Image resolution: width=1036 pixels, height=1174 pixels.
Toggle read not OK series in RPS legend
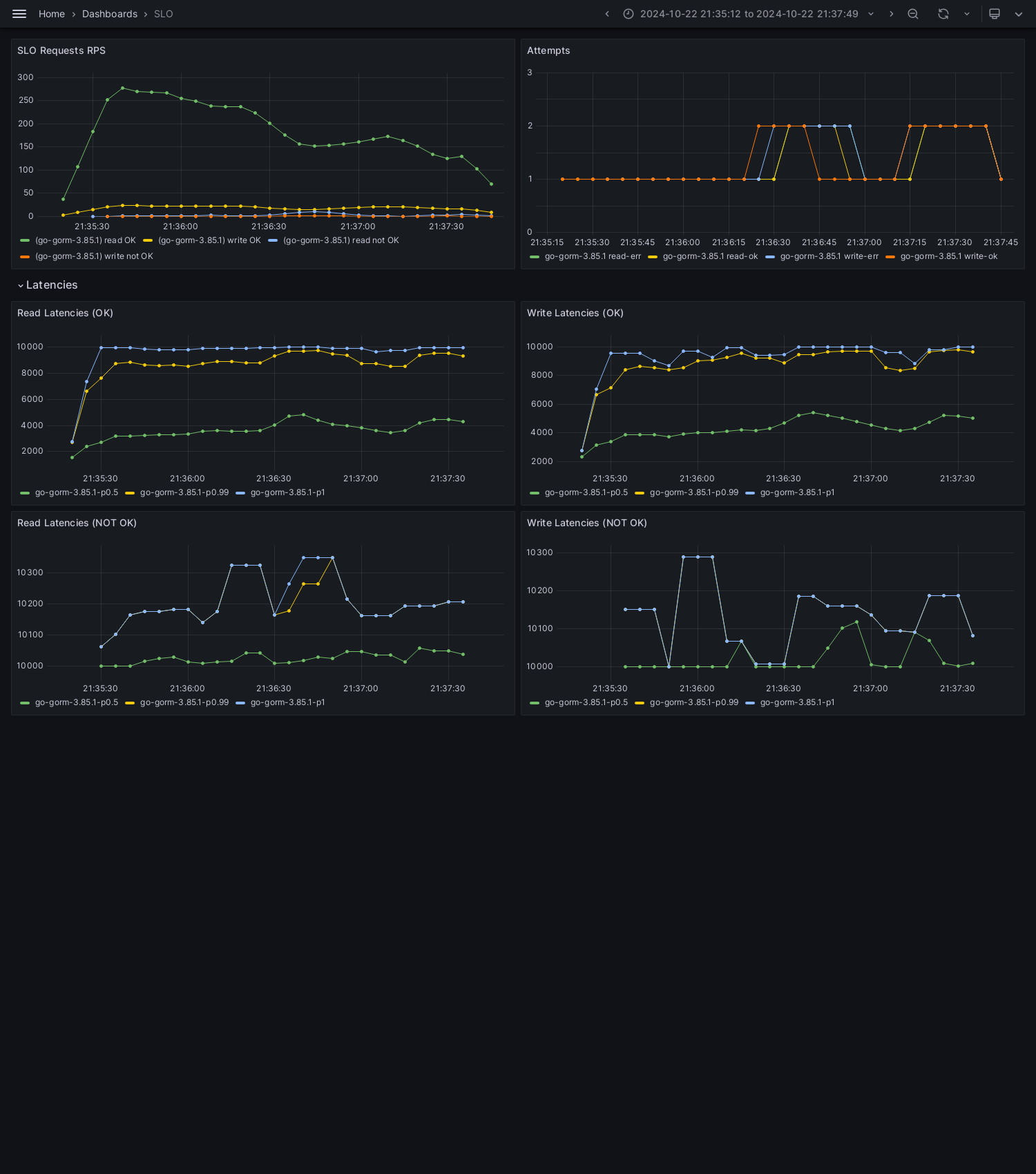click(x=341, y=240)
